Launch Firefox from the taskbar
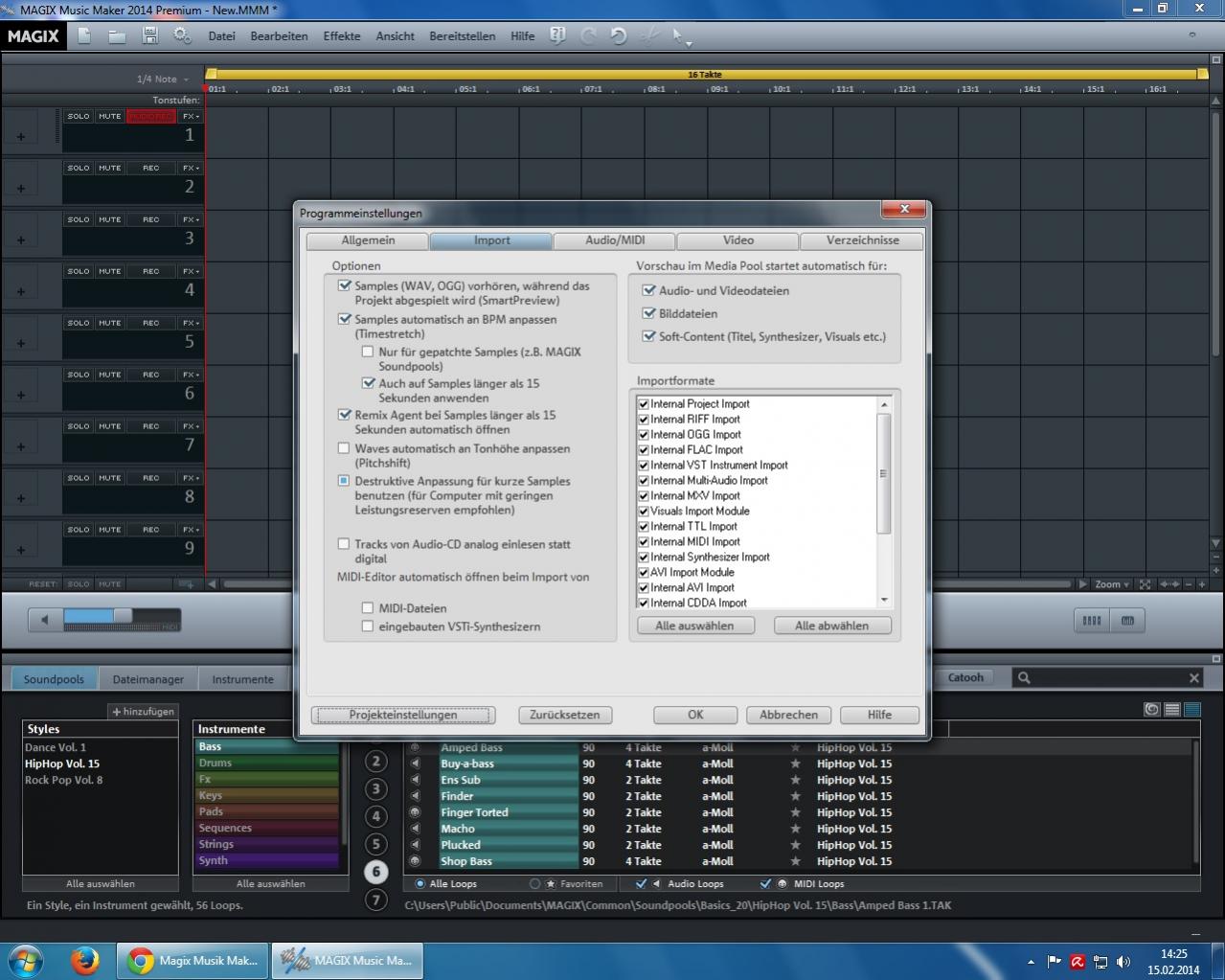 click(85, 960)
